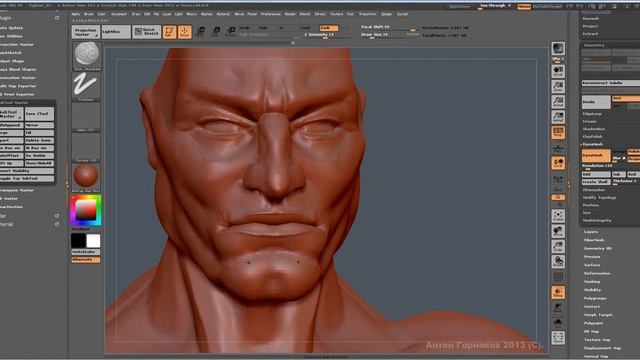Select the Move transform icon in top shelf
Viewport: 640px width, 360px height.
click(200, 31)
